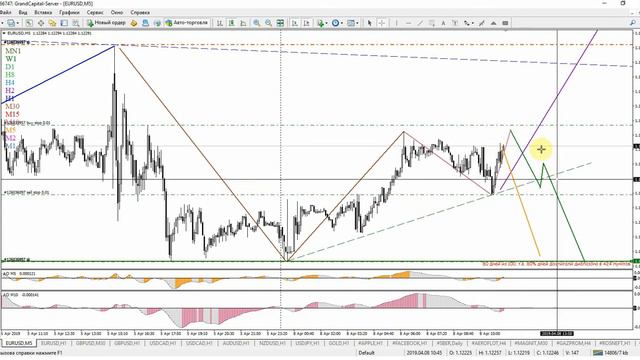The image size is (640, 360).
Task: Expand the Templates dropdown arrow
Action: coord(357,23)
